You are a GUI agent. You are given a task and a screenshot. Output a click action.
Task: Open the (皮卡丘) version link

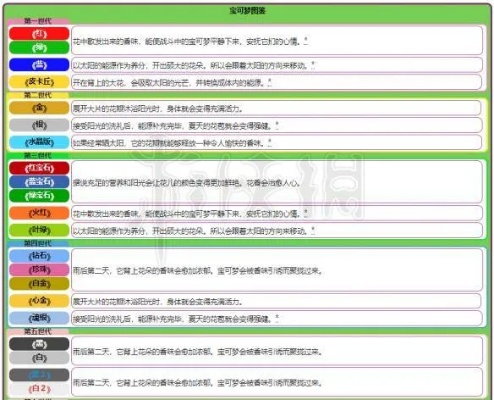tap(39, 82)
